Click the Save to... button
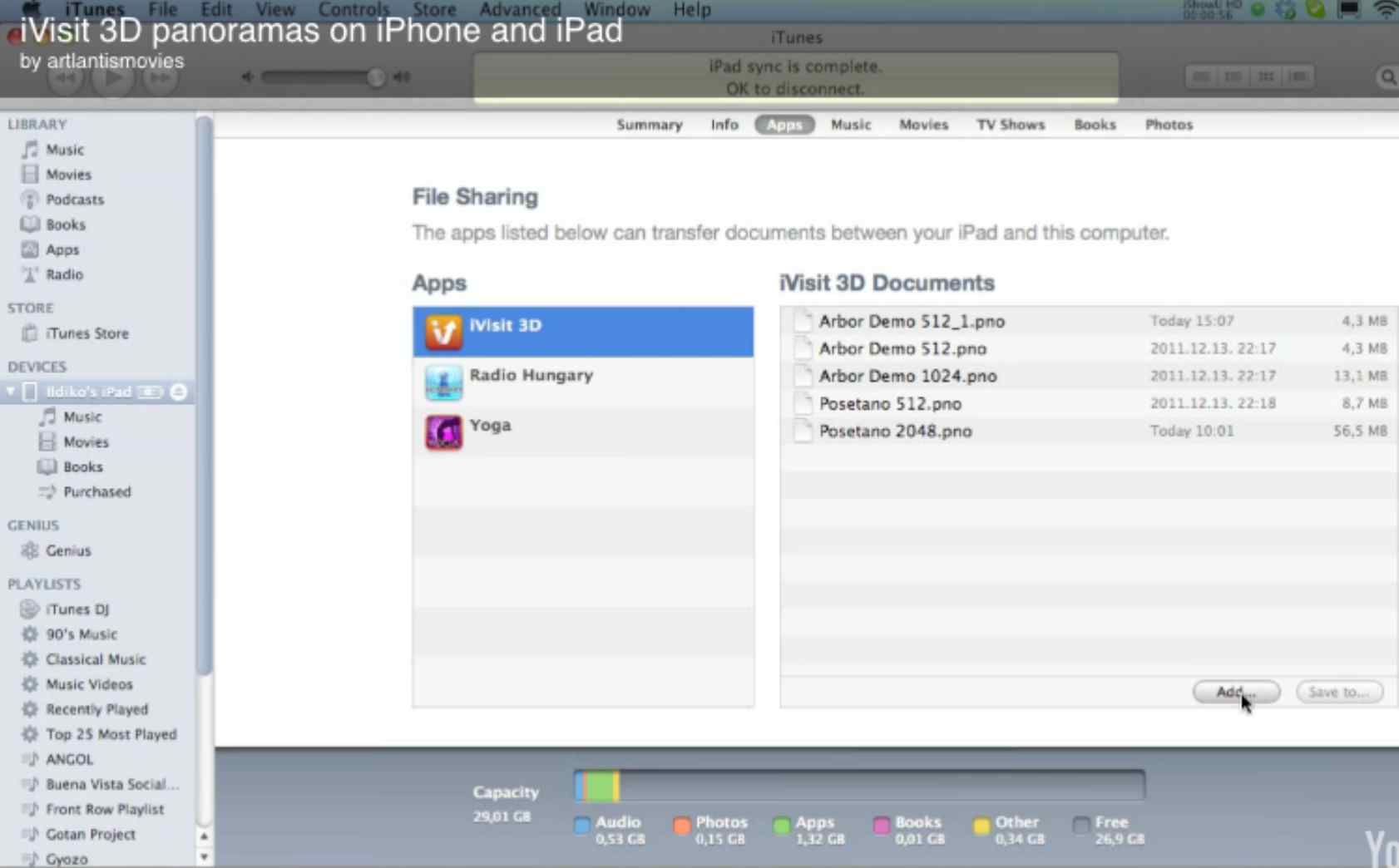This screenshot has width=1399, height=868. (1339, 692)
